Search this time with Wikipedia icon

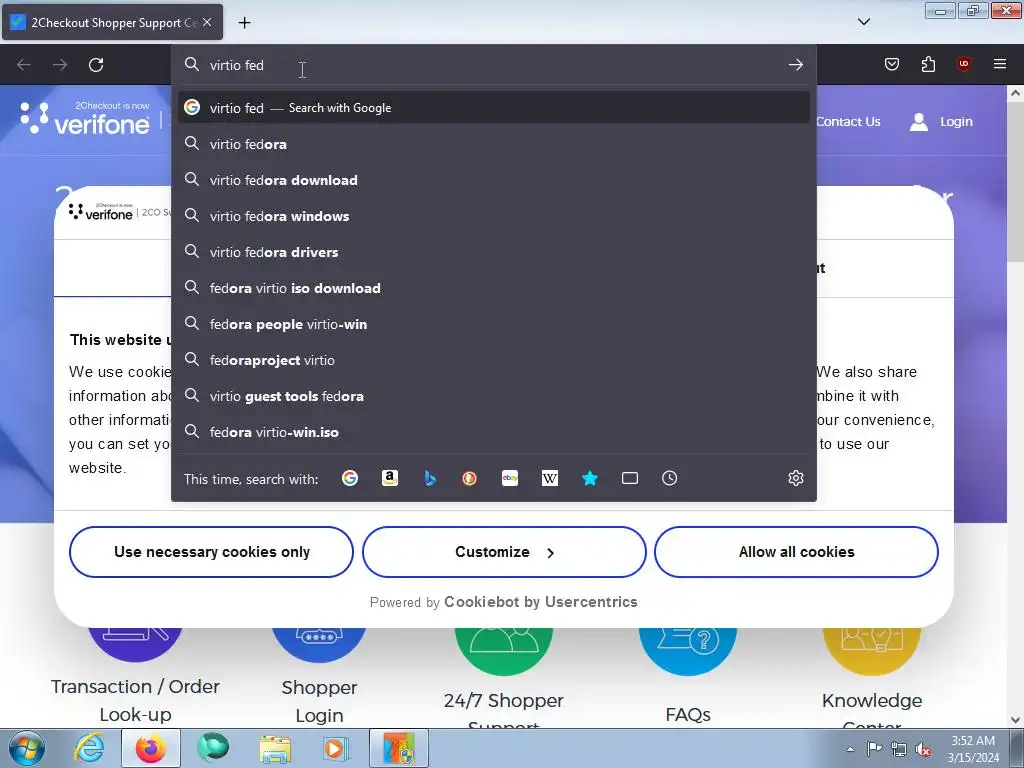[550, 478]
